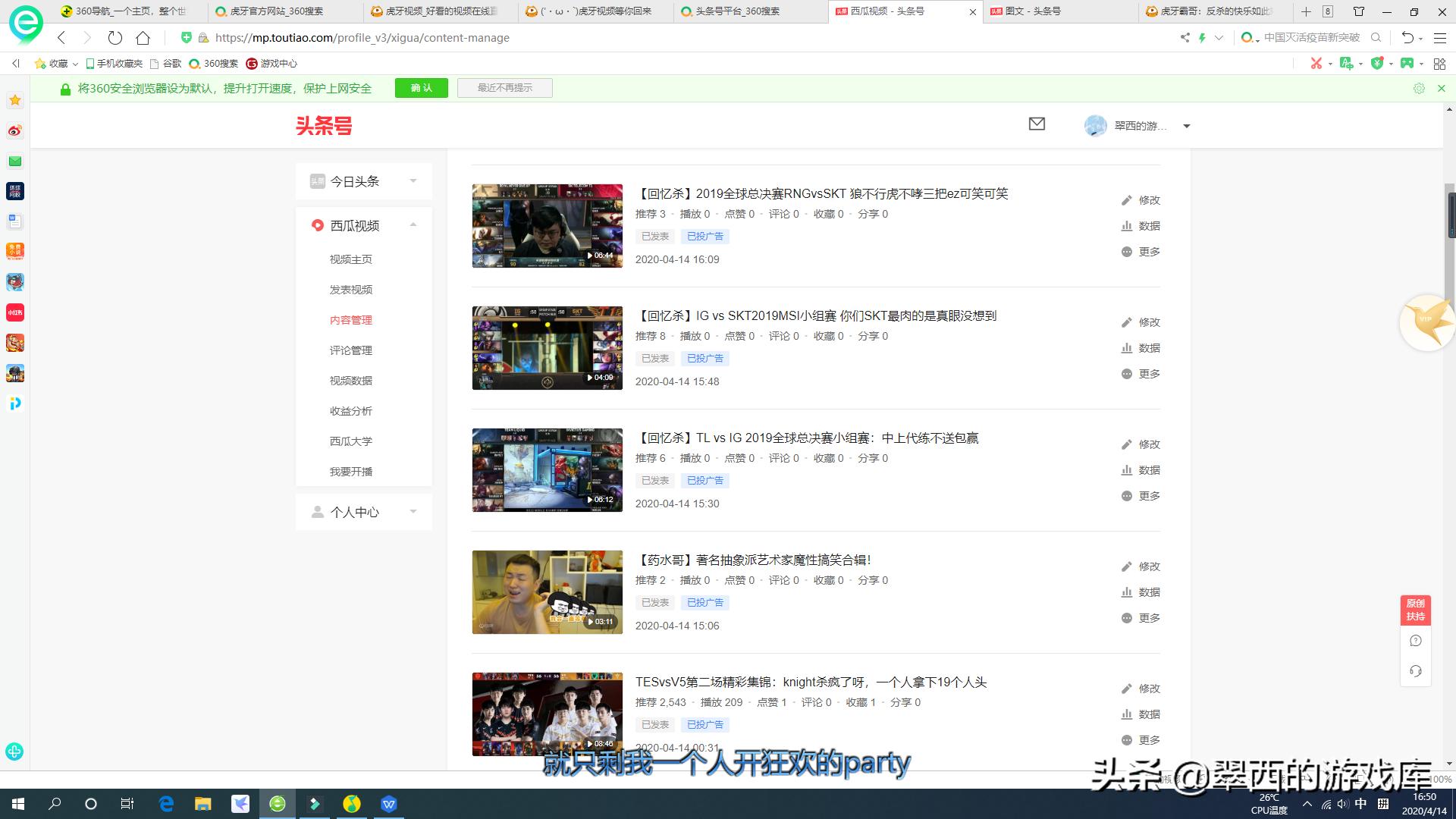Click the 确认 button to set default browser

click(421, 88)
